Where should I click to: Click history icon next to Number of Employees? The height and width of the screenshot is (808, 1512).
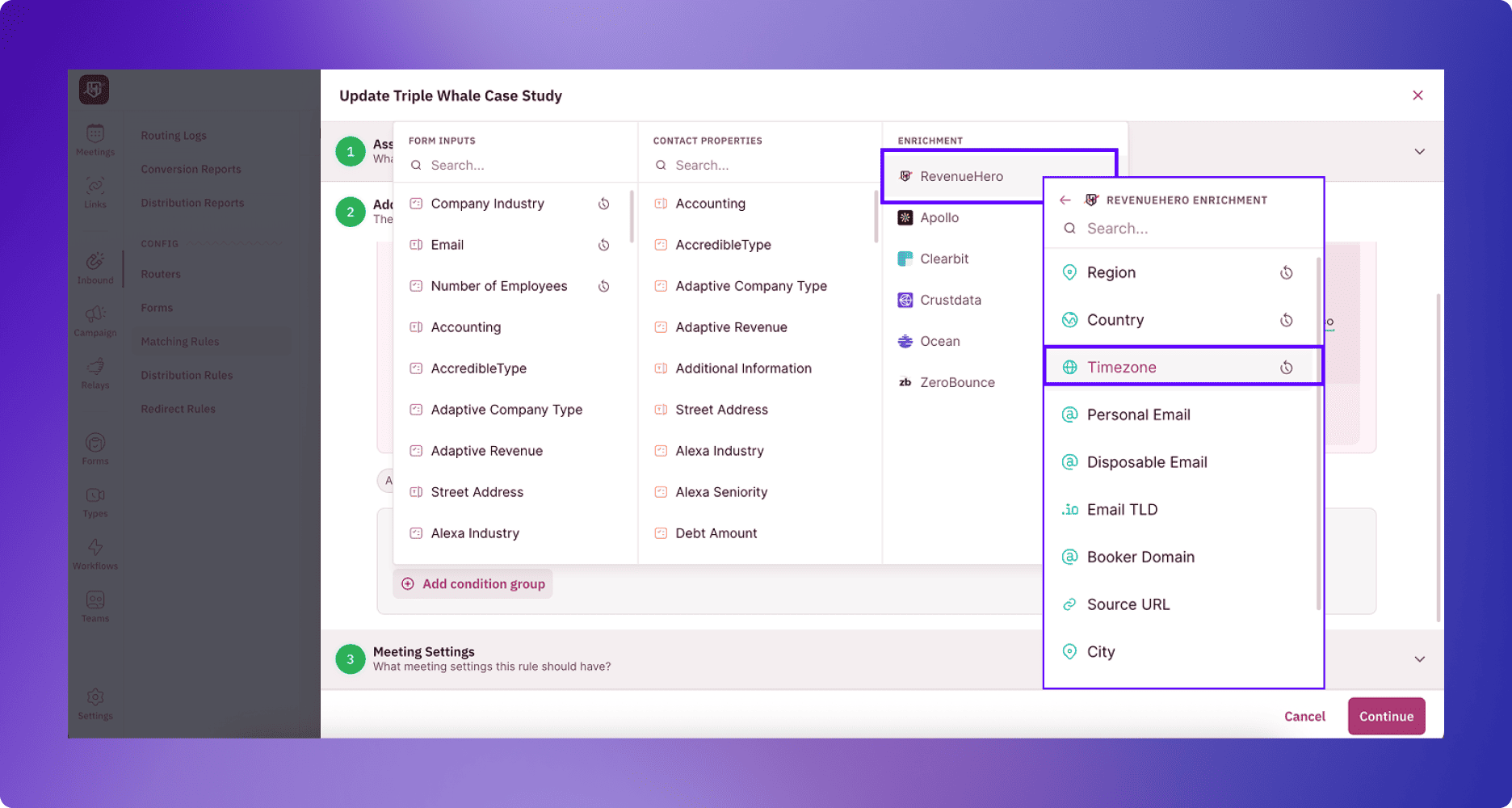pos(603,286)
